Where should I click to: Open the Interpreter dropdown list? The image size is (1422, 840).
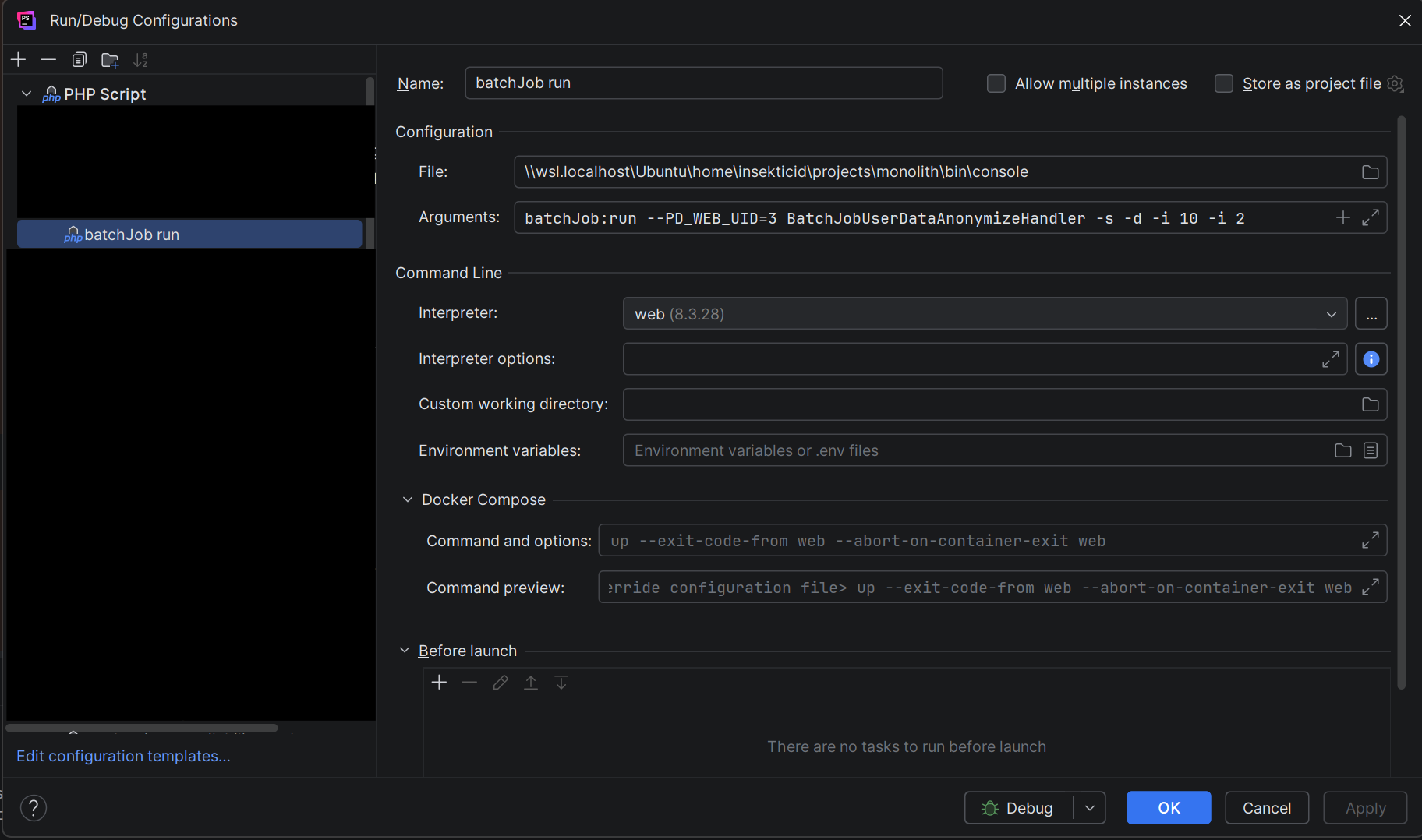click(1331, 314)
